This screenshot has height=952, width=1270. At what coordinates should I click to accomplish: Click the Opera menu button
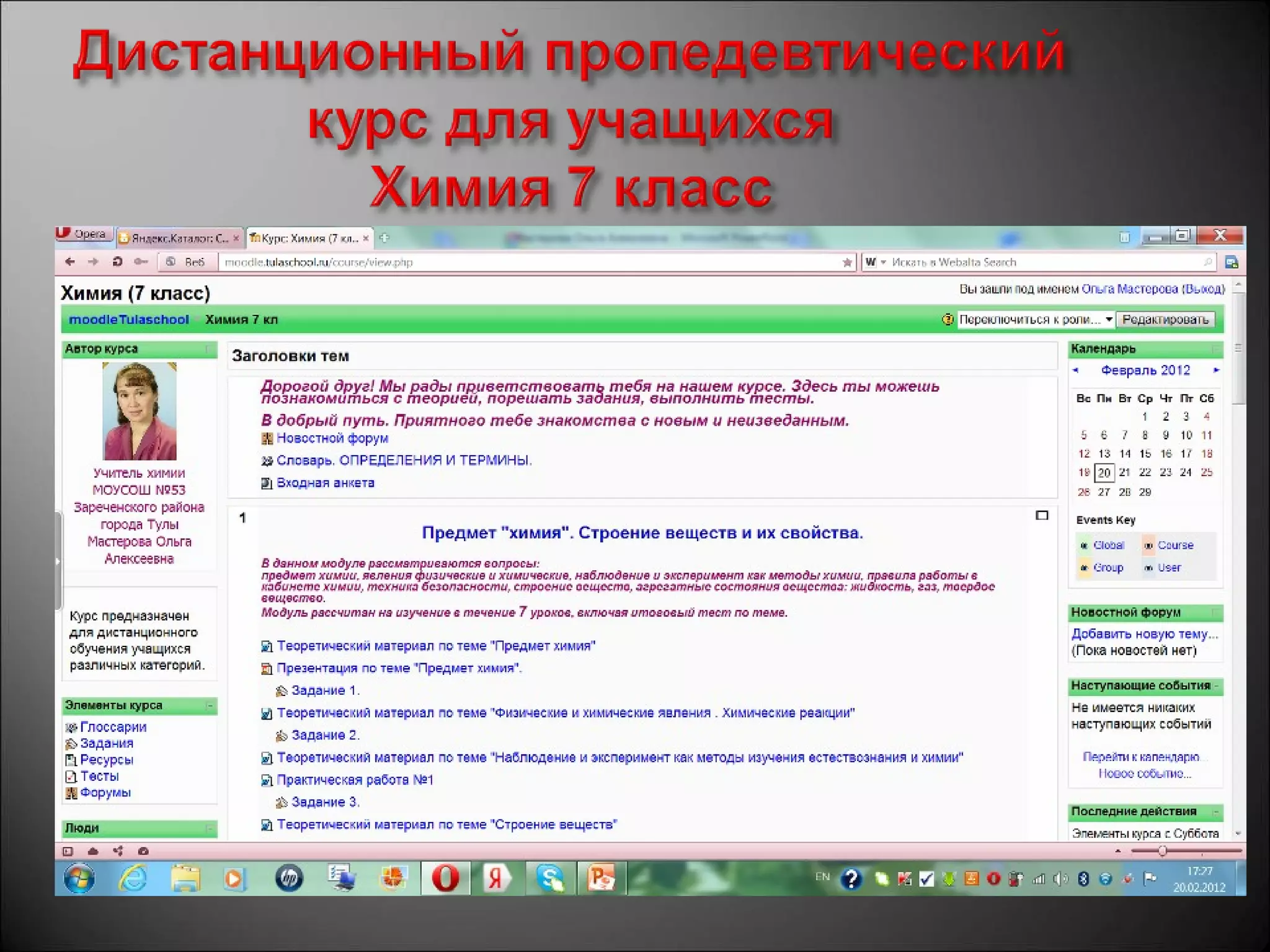click(82, 234)
